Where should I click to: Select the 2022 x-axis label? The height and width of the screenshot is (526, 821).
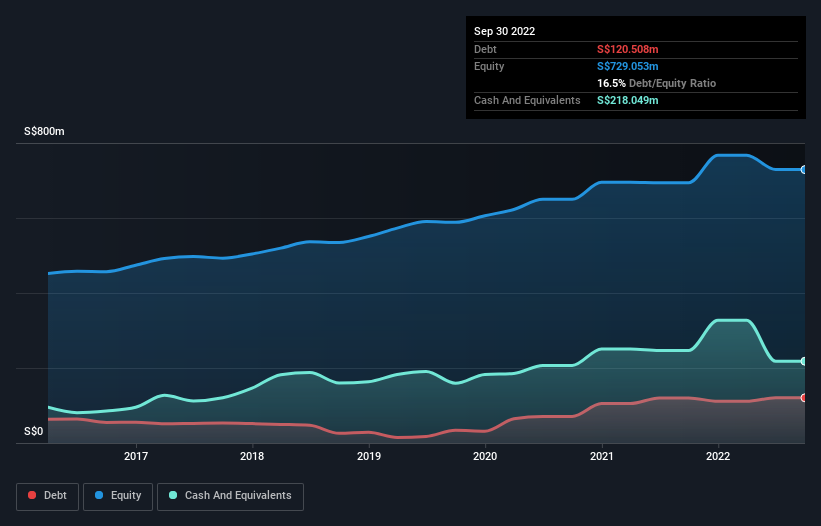tap(717, 457)
